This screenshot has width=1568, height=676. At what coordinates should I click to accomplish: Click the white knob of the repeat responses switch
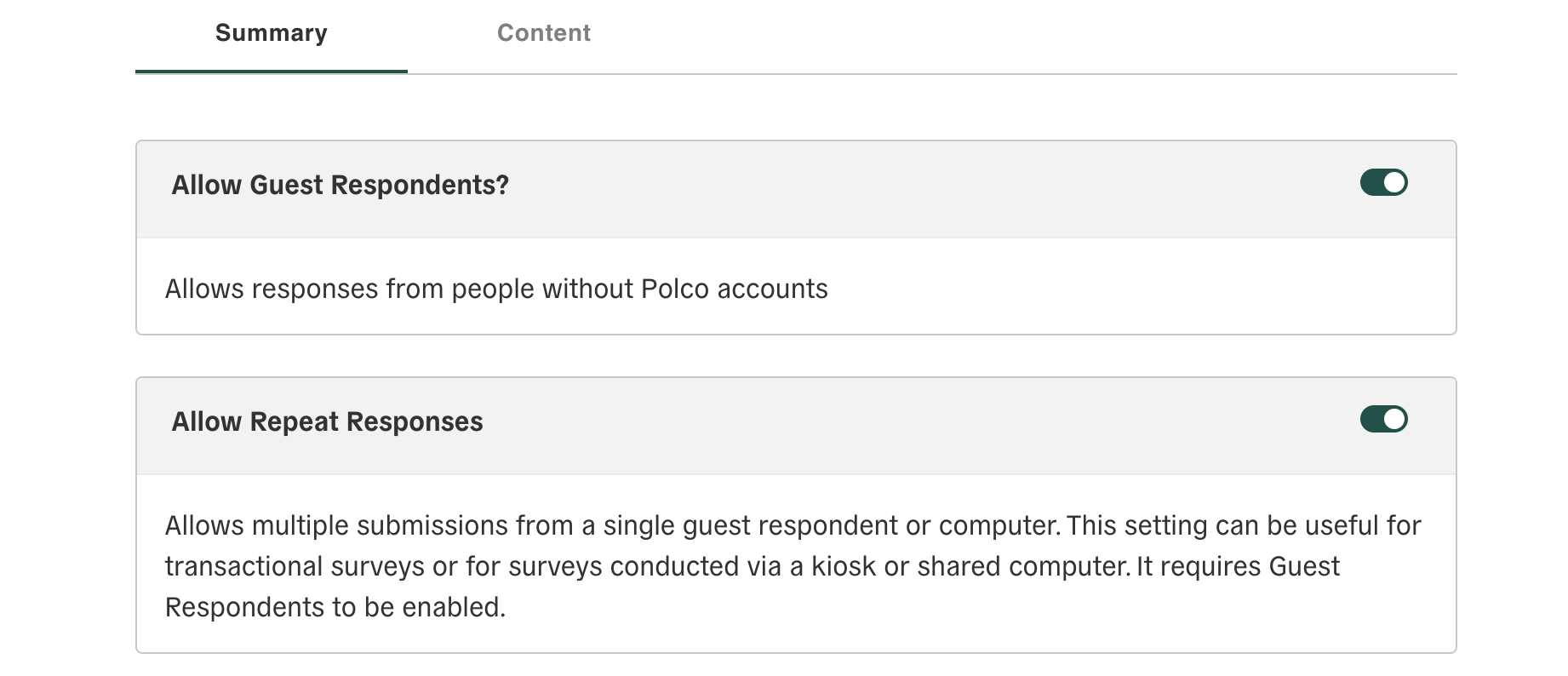[1394, 420]
